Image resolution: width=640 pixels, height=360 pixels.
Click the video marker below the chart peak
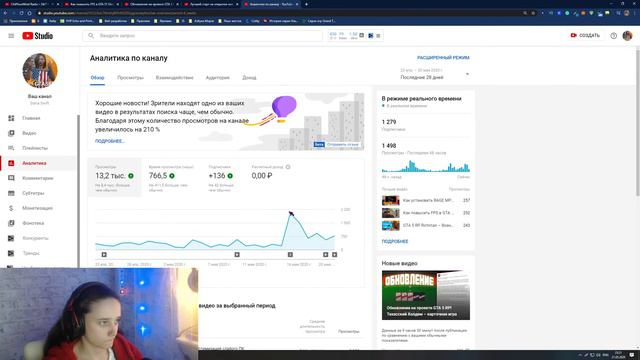[290, 255]
